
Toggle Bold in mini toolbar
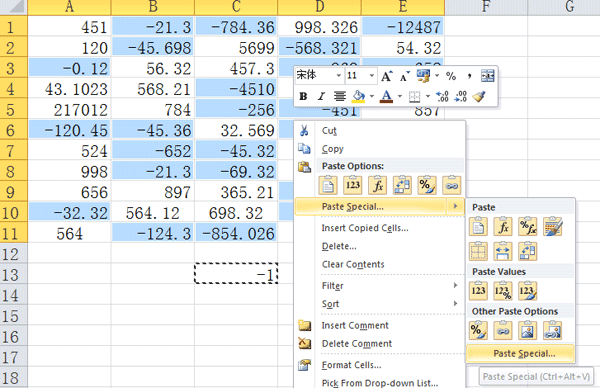click(x=303, y=96)
